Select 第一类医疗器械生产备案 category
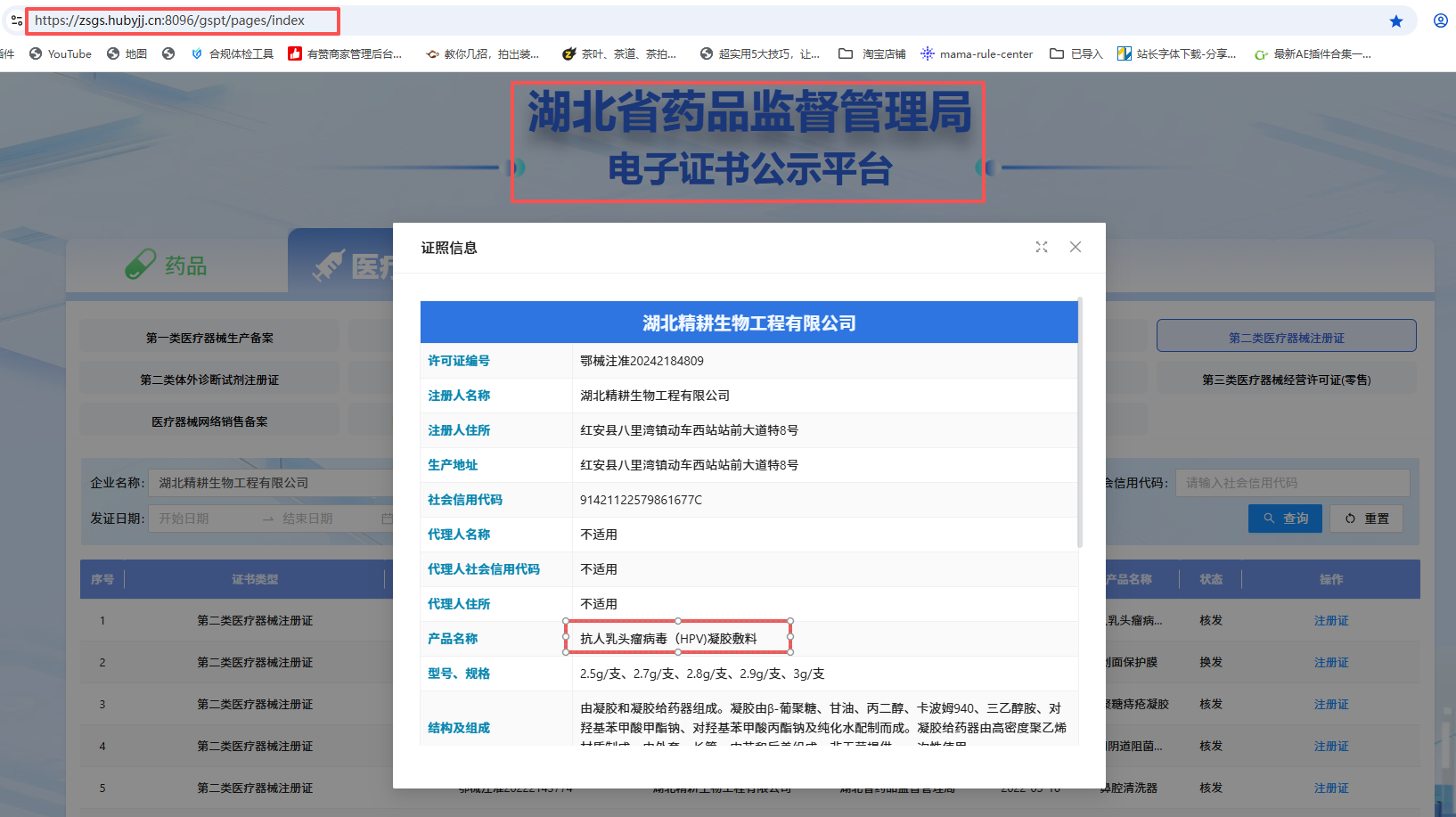1456x817 pixels. click(x=209, y=338)
